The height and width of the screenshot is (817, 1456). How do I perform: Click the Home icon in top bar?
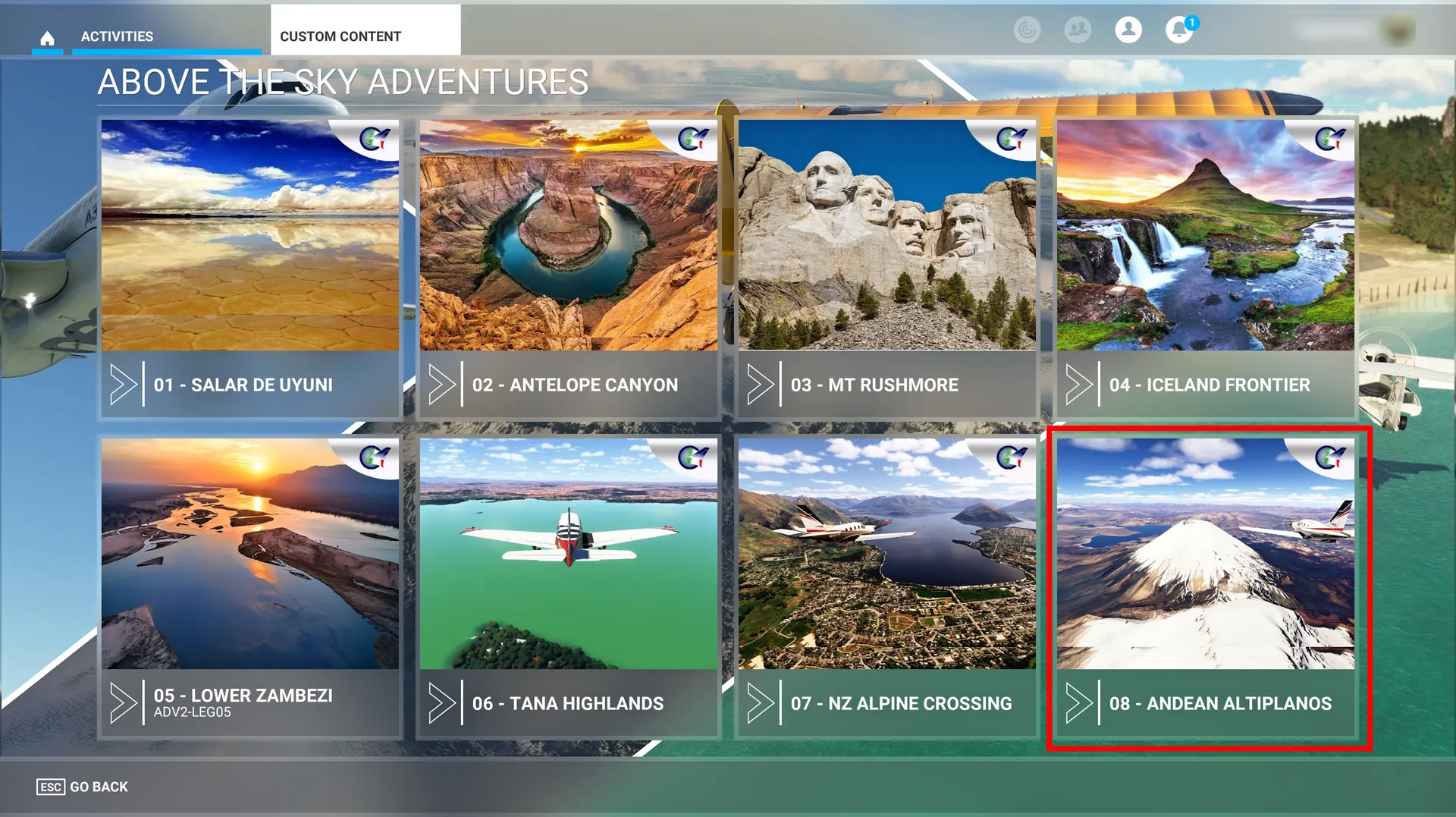coord(47,37)
